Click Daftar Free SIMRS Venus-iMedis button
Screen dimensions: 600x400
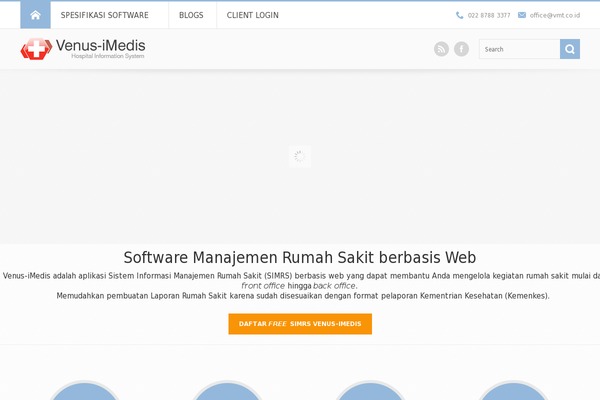(300, 324)
